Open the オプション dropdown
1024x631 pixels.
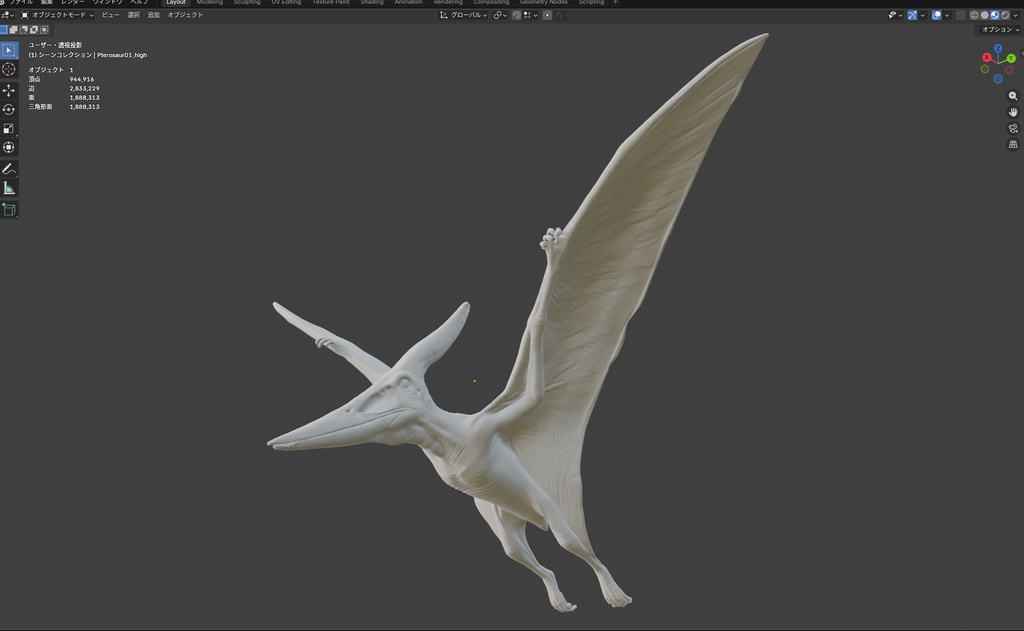tap(1000, 29)
